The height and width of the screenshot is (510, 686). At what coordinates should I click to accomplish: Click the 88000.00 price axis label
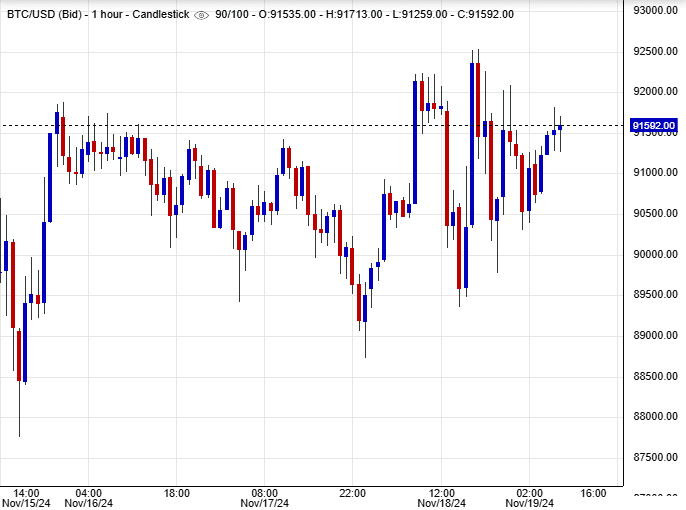pyautogui.click(x=655, y=416)
